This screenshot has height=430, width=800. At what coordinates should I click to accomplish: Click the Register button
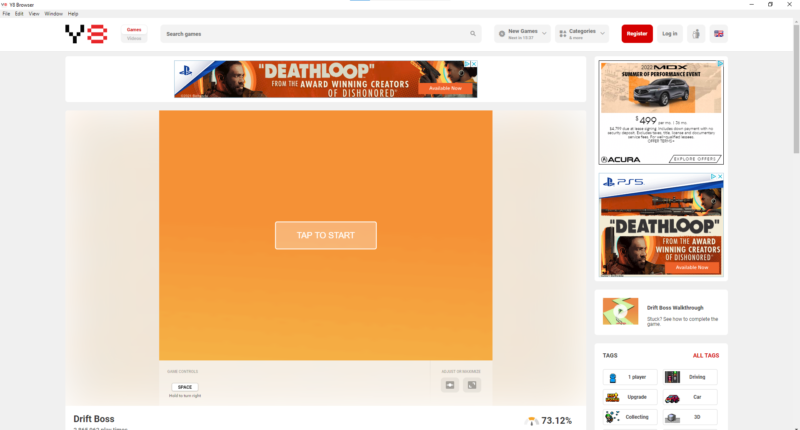tap(637, 34)
